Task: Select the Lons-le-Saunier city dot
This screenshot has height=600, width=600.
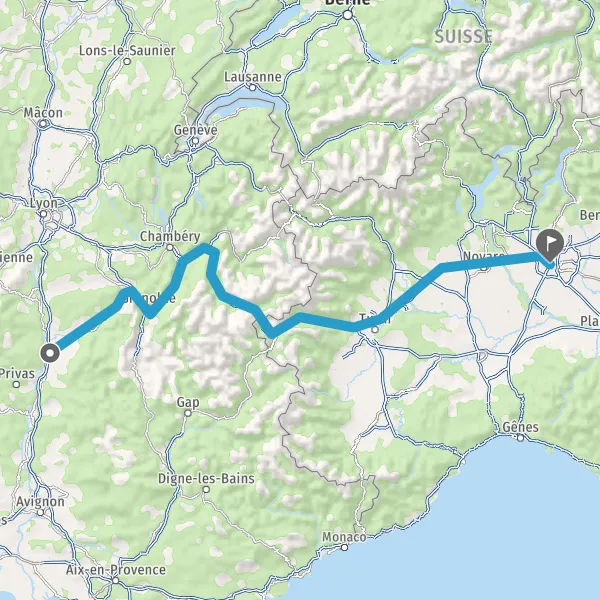Action: click(x=127, y=61)
